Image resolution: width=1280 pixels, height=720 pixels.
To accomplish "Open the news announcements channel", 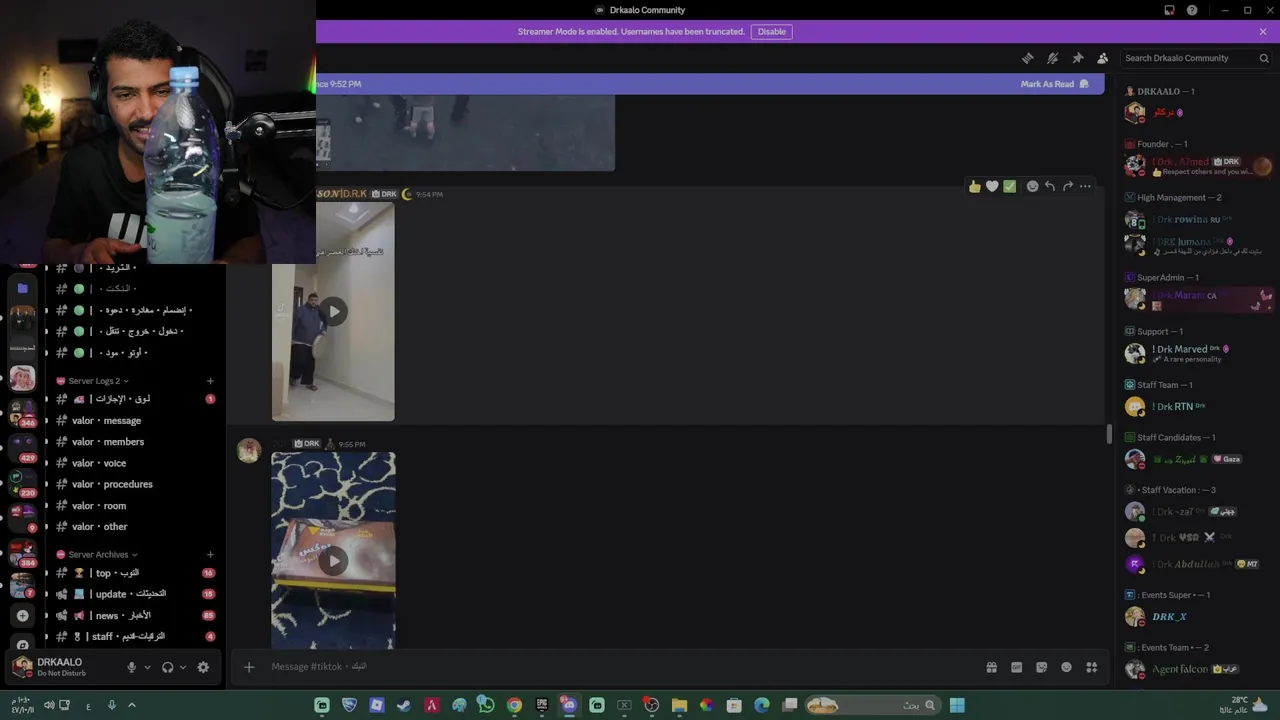I will (135, 615).
